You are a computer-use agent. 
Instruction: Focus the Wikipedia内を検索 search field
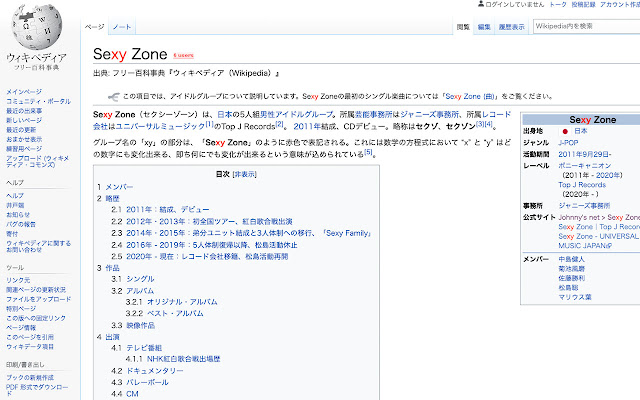point(587,26)
